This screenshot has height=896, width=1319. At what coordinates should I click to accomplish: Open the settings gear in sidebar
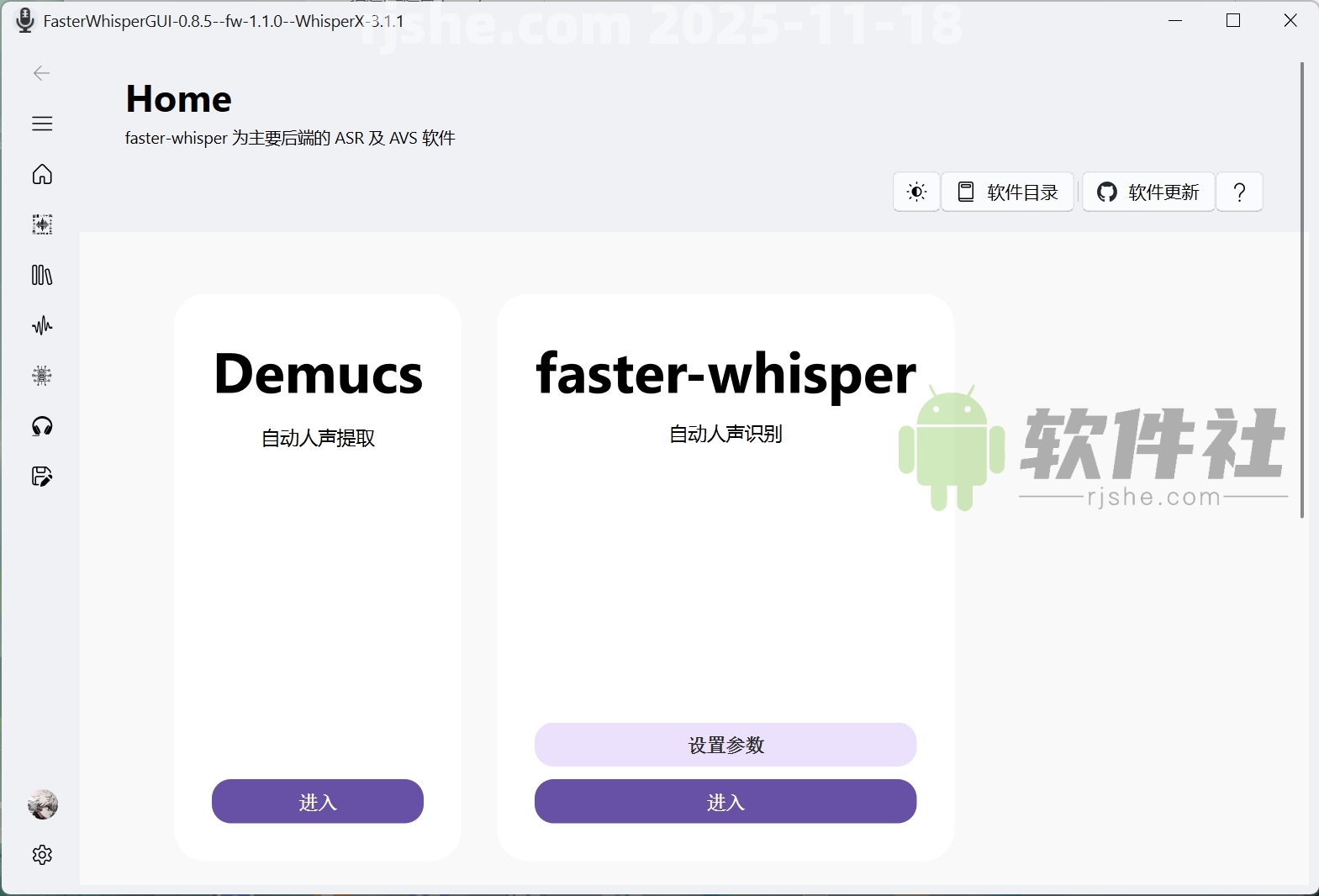(42, 855)
